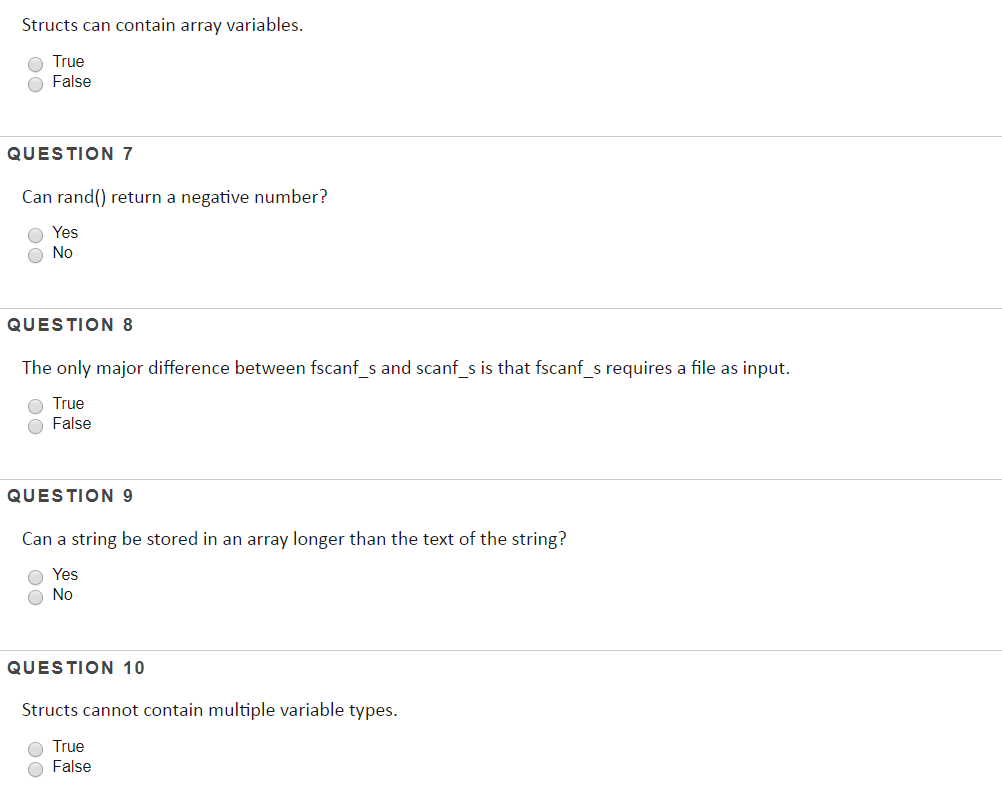Image resolution: width=1002 pixels, height=803 pixels.
Task: Select False for structs cannot contain multiple types
Action: click(36, 769)
